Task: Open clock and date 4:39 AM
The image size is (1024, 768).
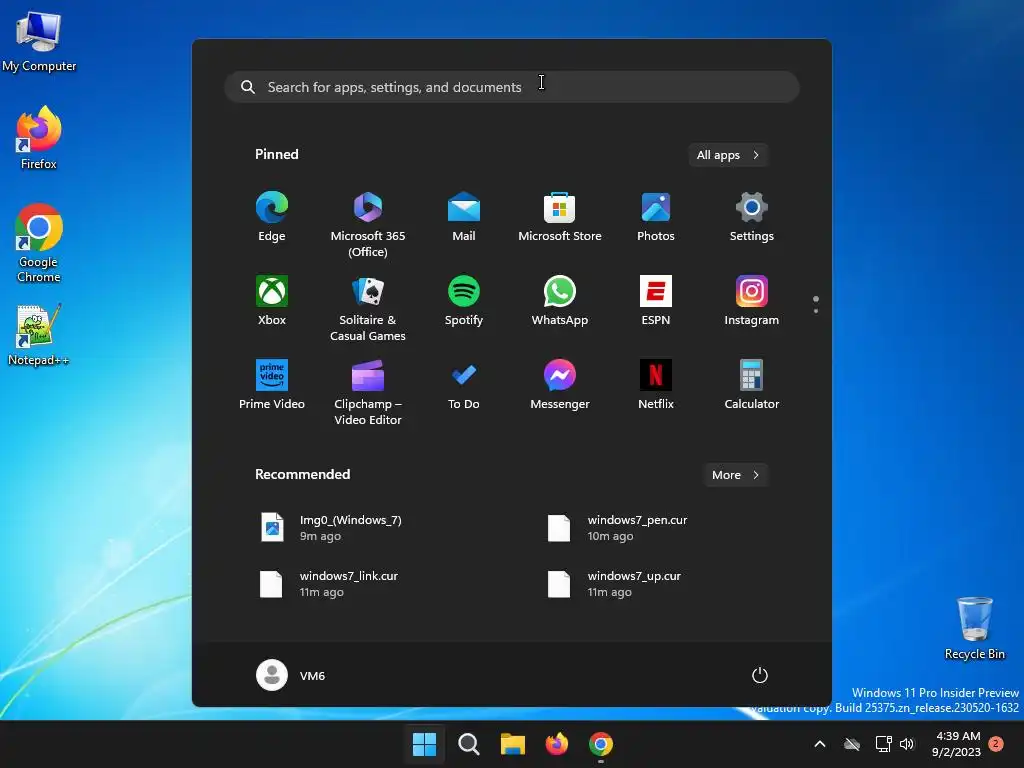Action: (x=956, y=744)
